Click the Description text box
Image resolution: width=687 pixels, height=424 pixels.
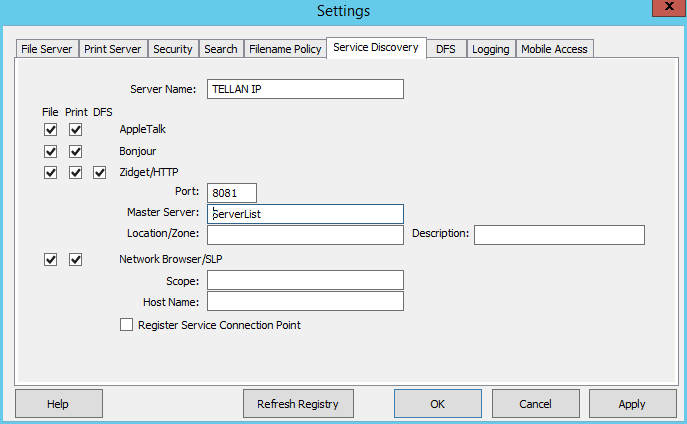pos(559,235)
